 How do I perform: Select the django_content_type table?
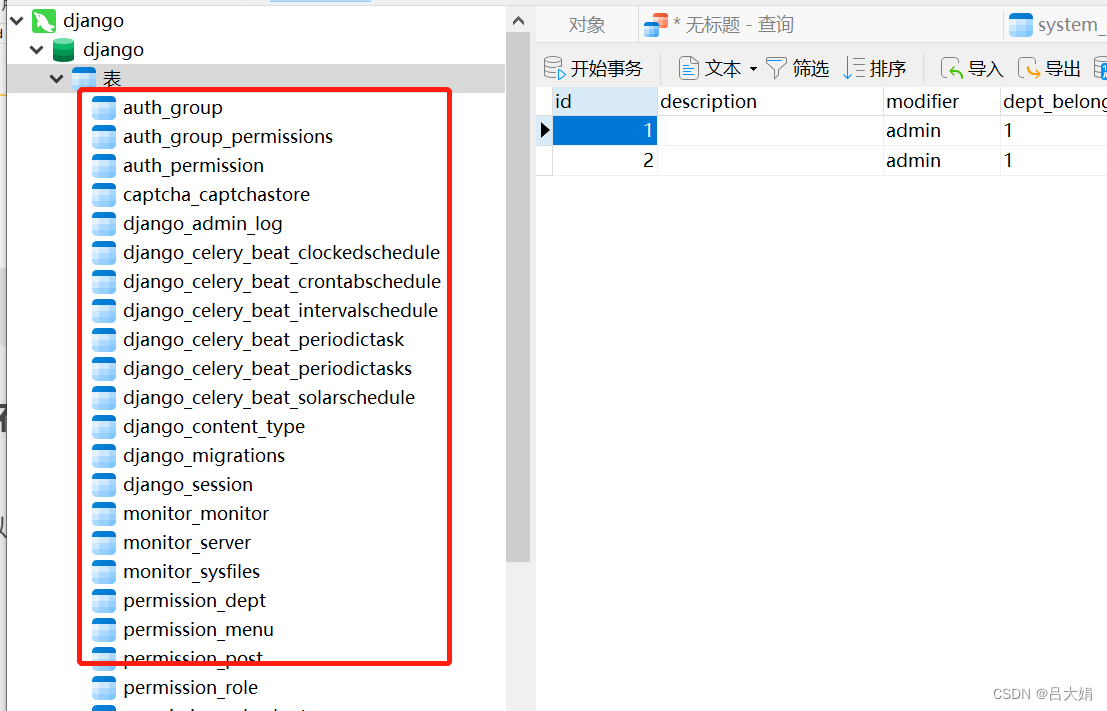[x=214, y=427]
